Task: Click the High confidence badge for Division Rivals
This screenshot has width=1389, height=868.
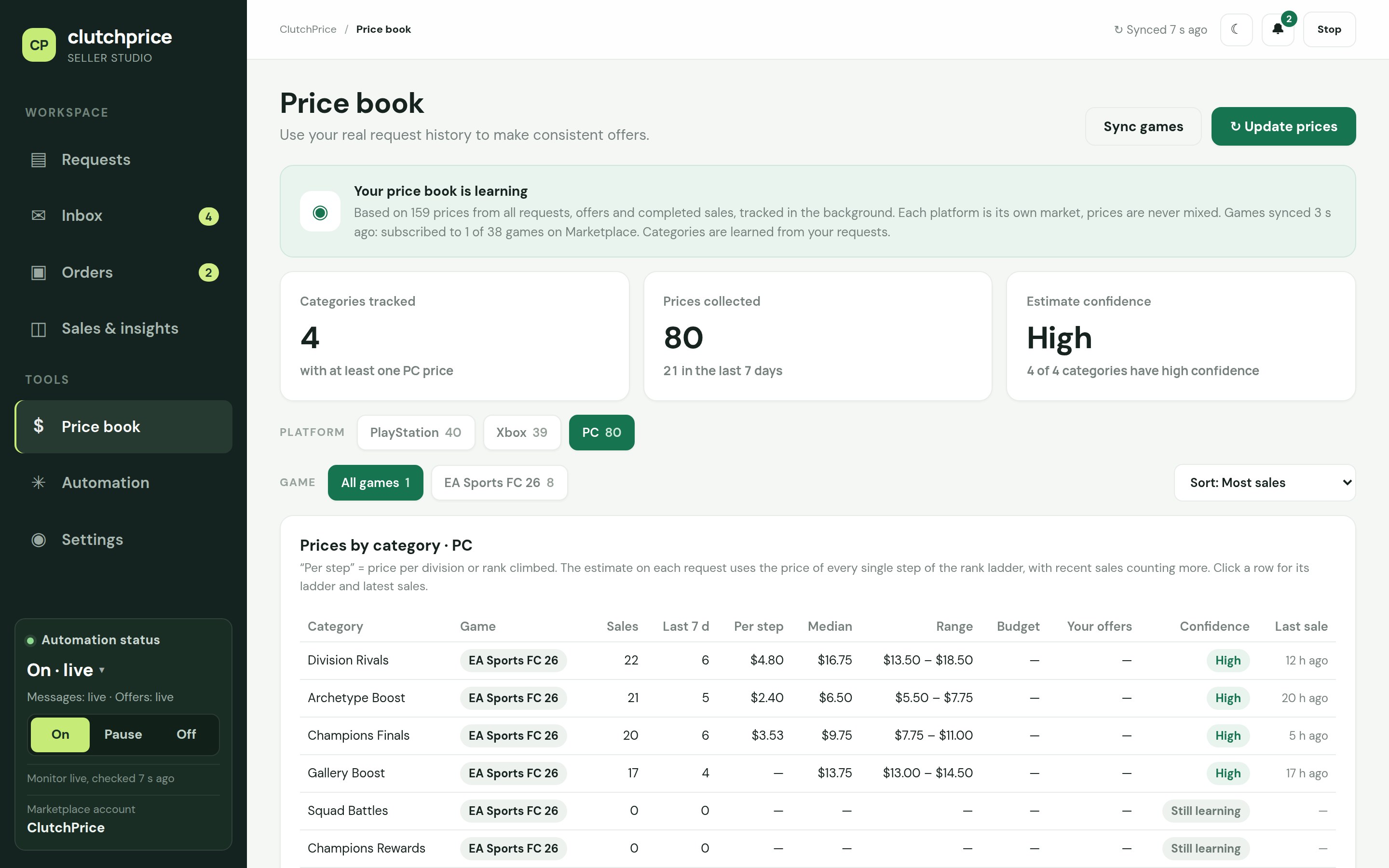Action: [1228, 660]
